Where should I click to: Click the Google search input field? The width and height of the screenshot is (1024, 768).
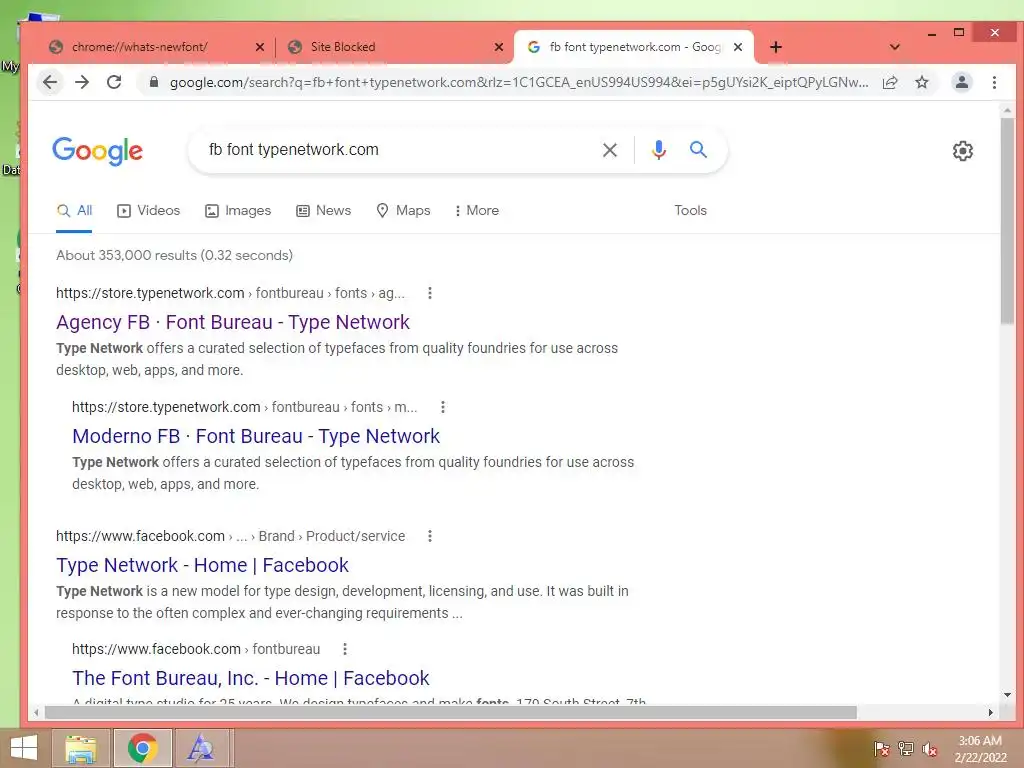pyautogui.click(x=398, y=150)
